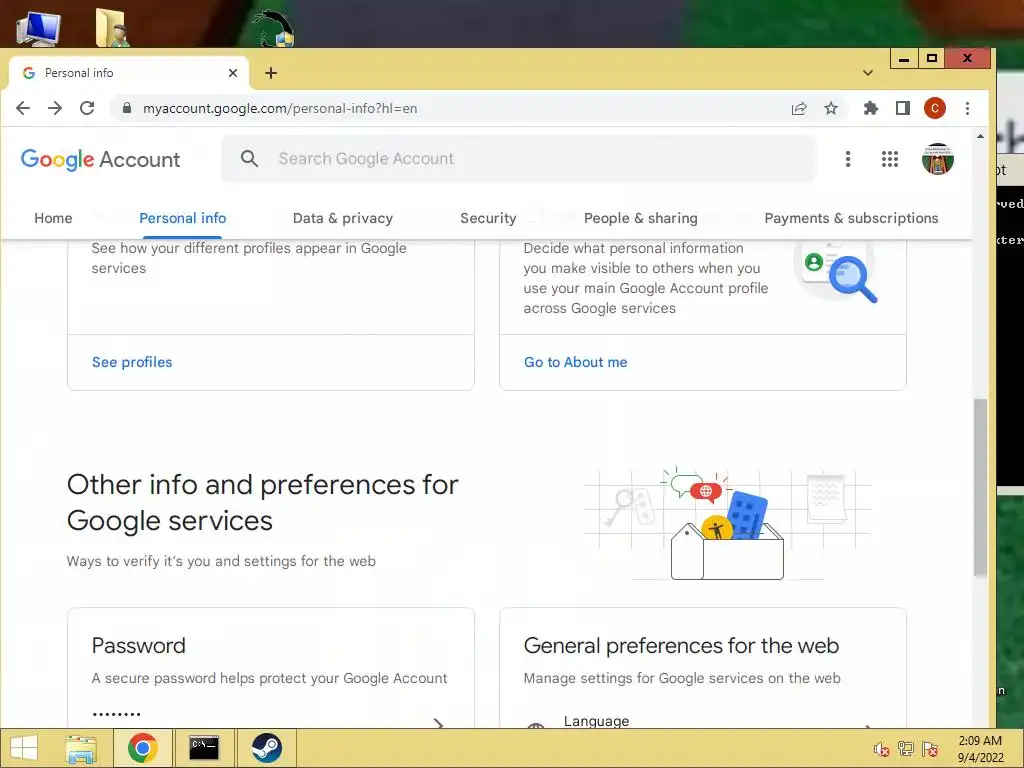
Task: Open the Chrome extensions puzzle icon
Action: (x=871, y=108)
